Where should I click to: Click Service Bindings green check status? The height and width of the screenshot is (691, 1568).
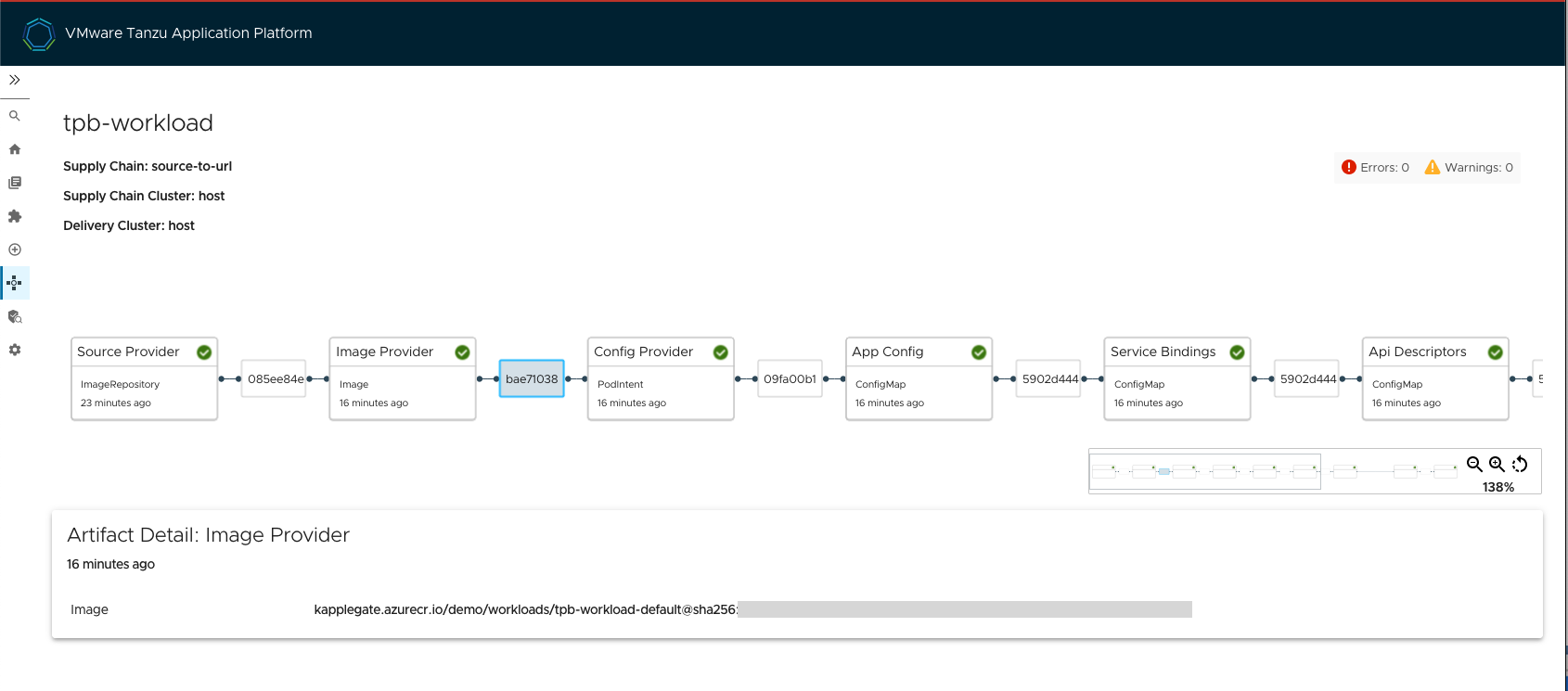(x=1237, y=352)
